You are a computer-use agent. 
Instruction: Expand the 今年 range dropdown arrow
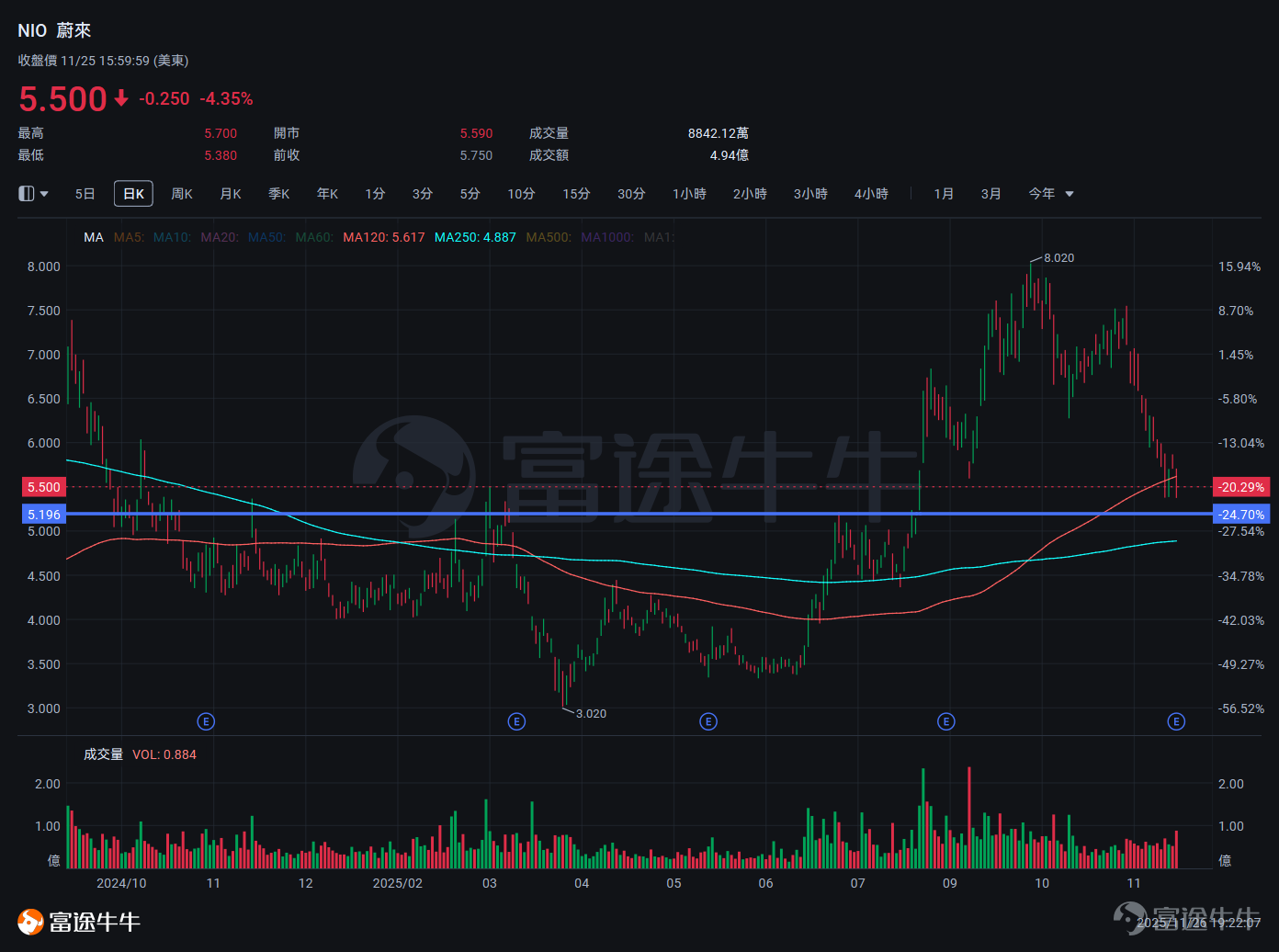point(1069,194)
